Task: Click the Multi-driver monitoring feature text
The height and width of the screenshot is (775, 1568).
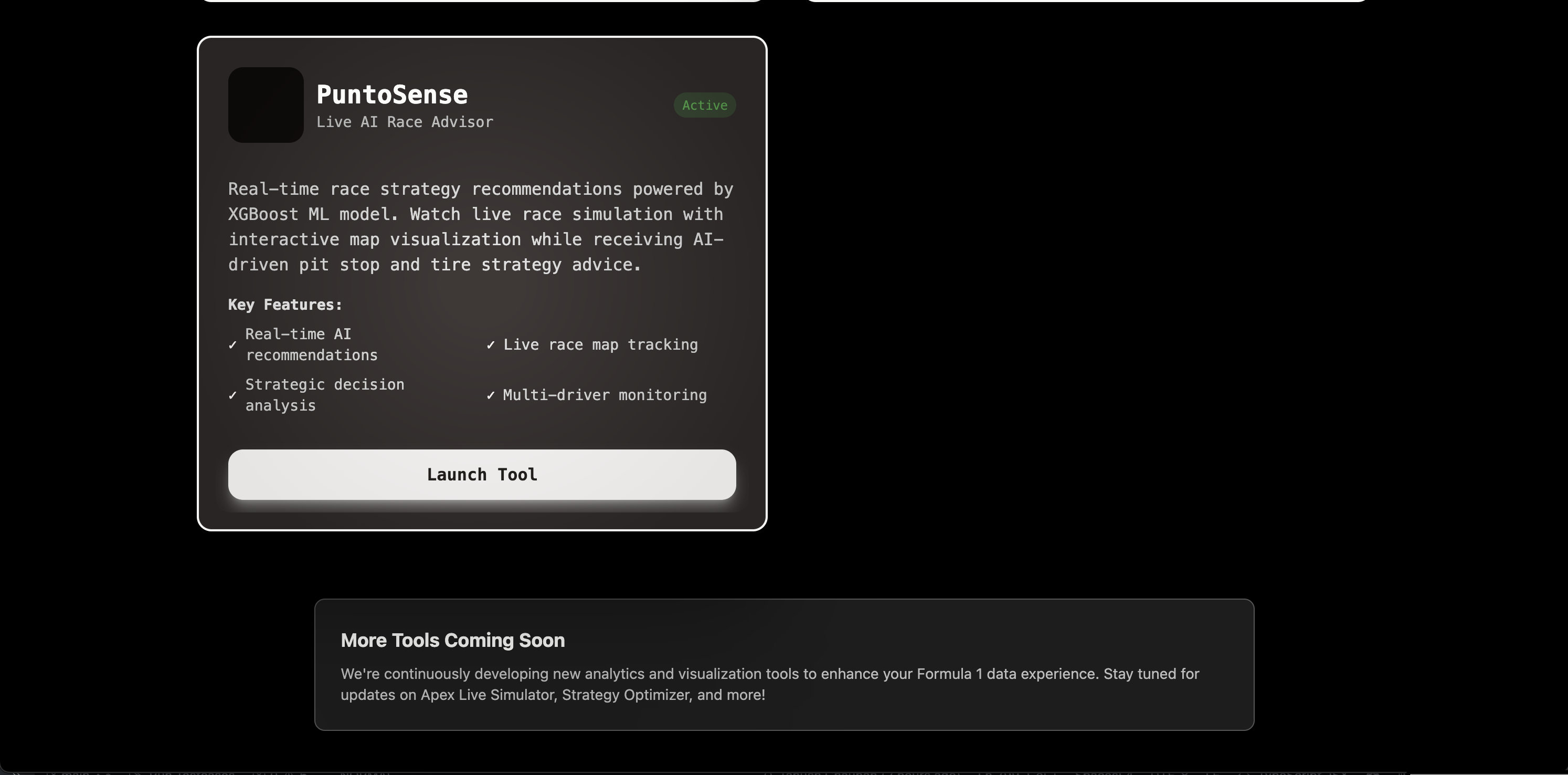Action: (x=605, y=395)
